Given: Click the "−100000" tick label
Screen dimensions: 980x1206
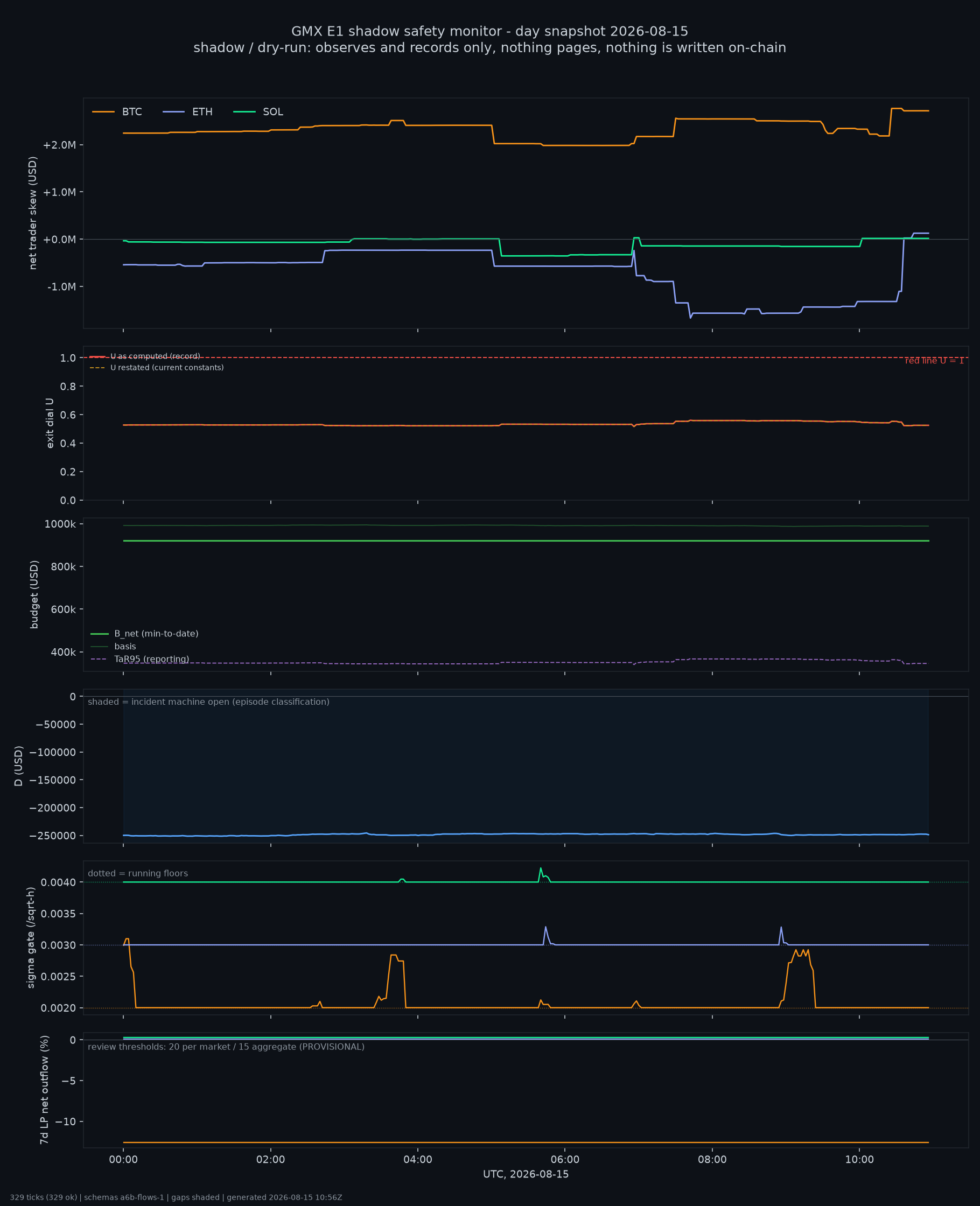Looking at the screenshot, I should pos(53,752).
